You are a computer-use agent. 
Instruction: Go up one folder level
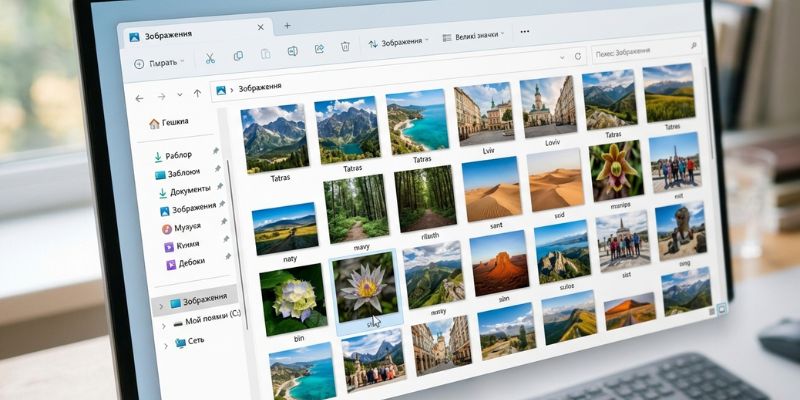[x=197, y=93]
